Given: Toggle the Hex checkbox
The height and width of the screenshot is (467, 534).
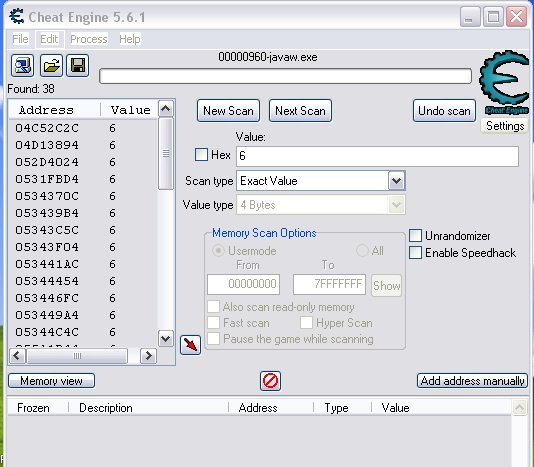Looking at the screenshot, I should tap(201, 155).
